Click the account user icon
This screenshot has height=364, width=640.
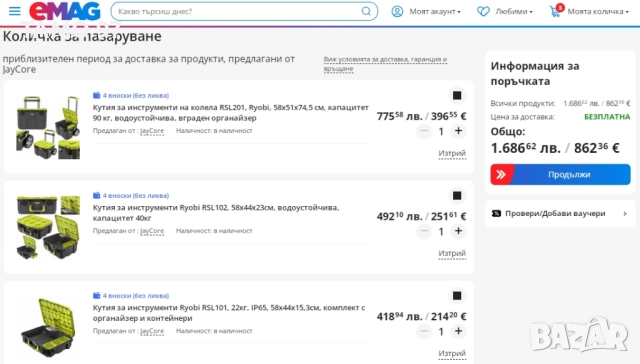pyautogui.click(x=397, y=11)
